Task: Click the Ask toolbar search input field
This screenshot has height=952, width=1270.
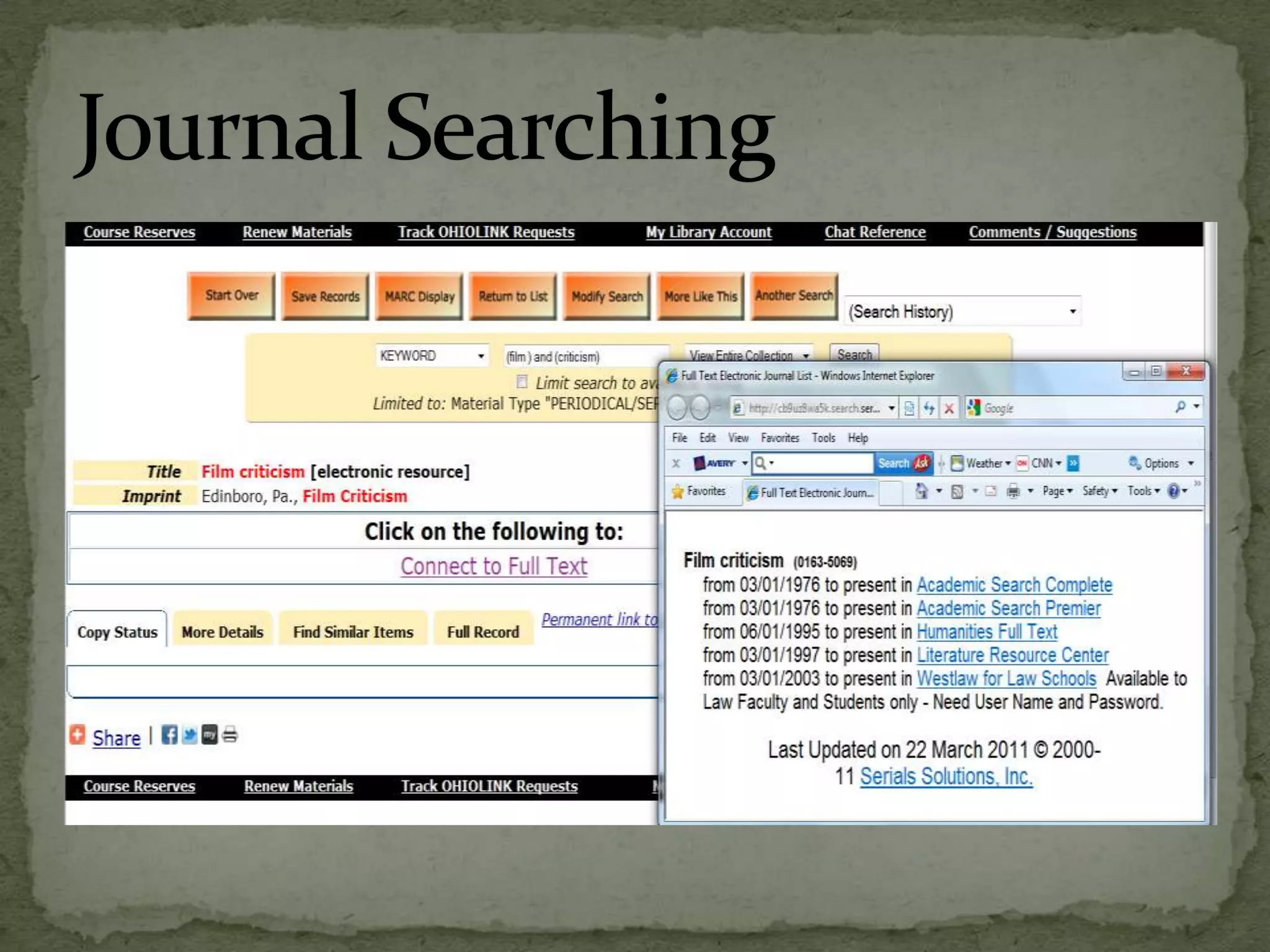Action: coord(819,463)
